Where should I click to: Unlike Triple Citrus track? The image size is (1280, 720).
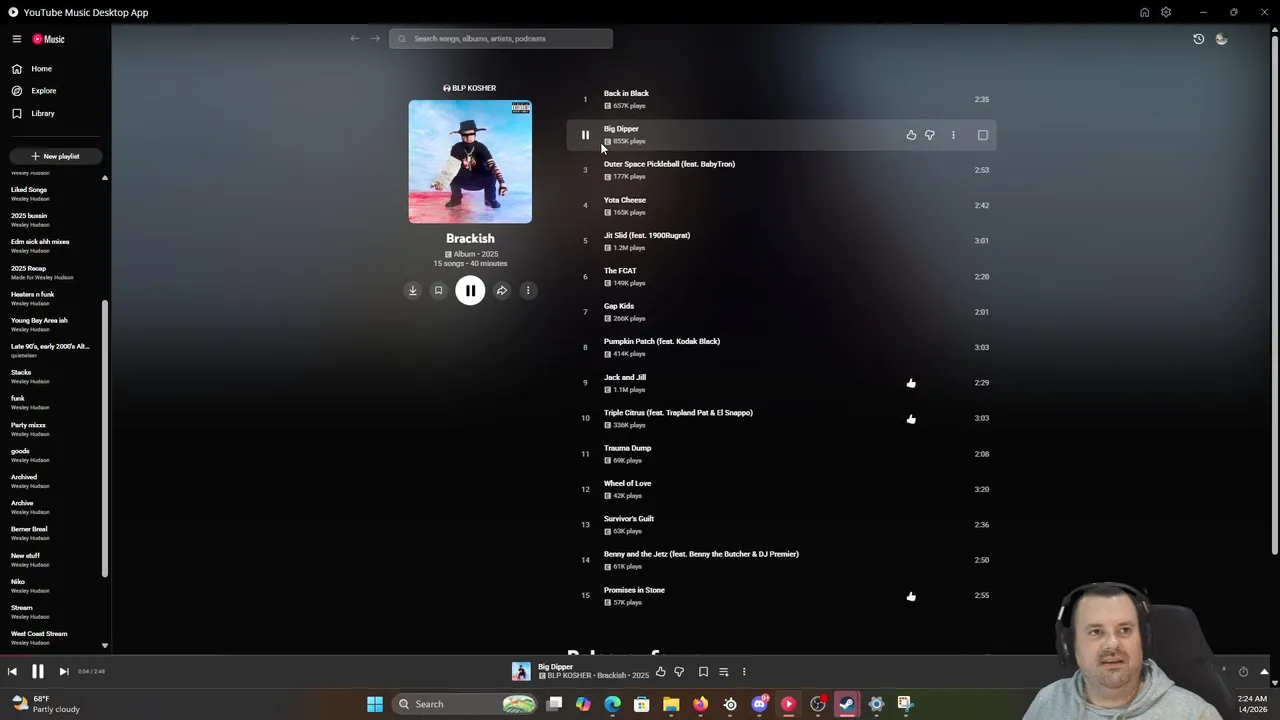911,419
